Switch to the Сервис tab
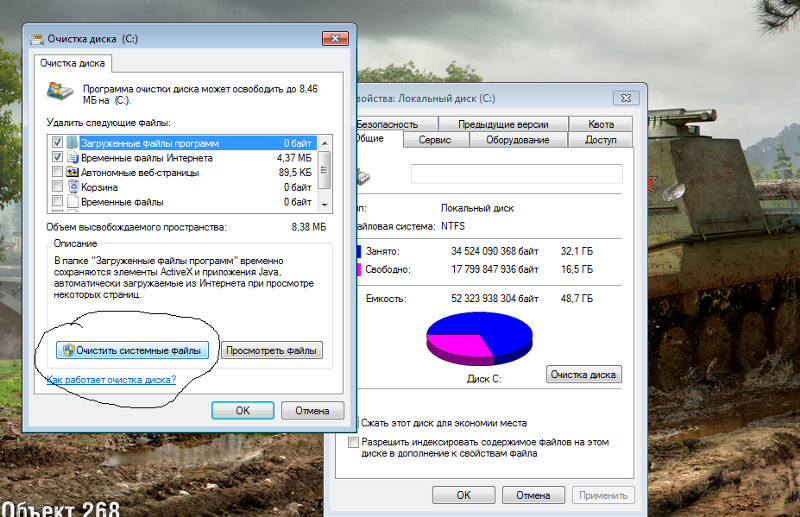This screenshot has height=517, width=800. [x=435, y=140]
